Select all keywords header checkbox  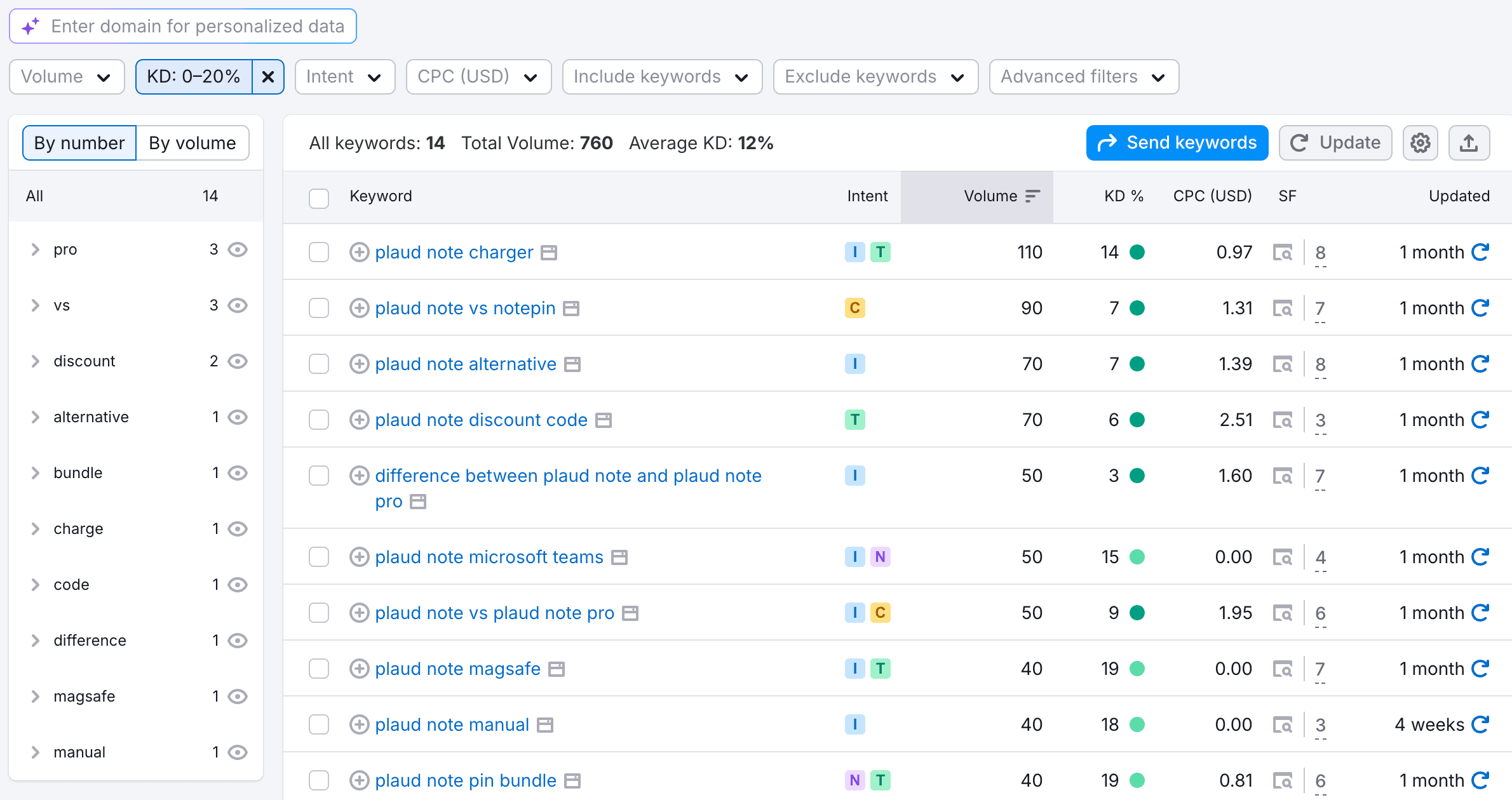coord(319,198)
